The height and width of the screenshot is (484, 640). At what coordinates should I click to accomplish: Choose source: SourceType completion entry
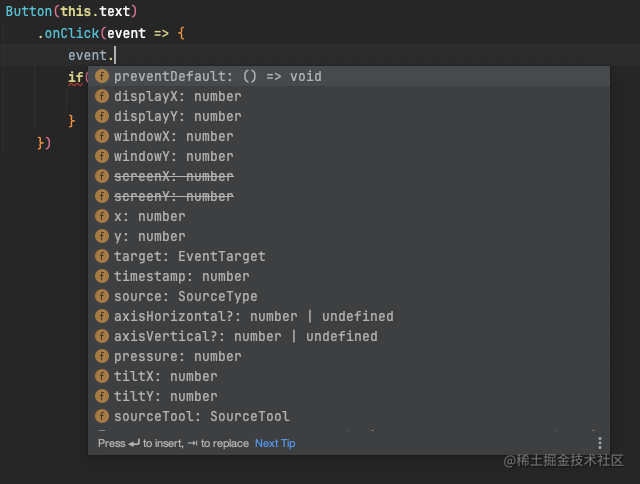tap(349, 296)
